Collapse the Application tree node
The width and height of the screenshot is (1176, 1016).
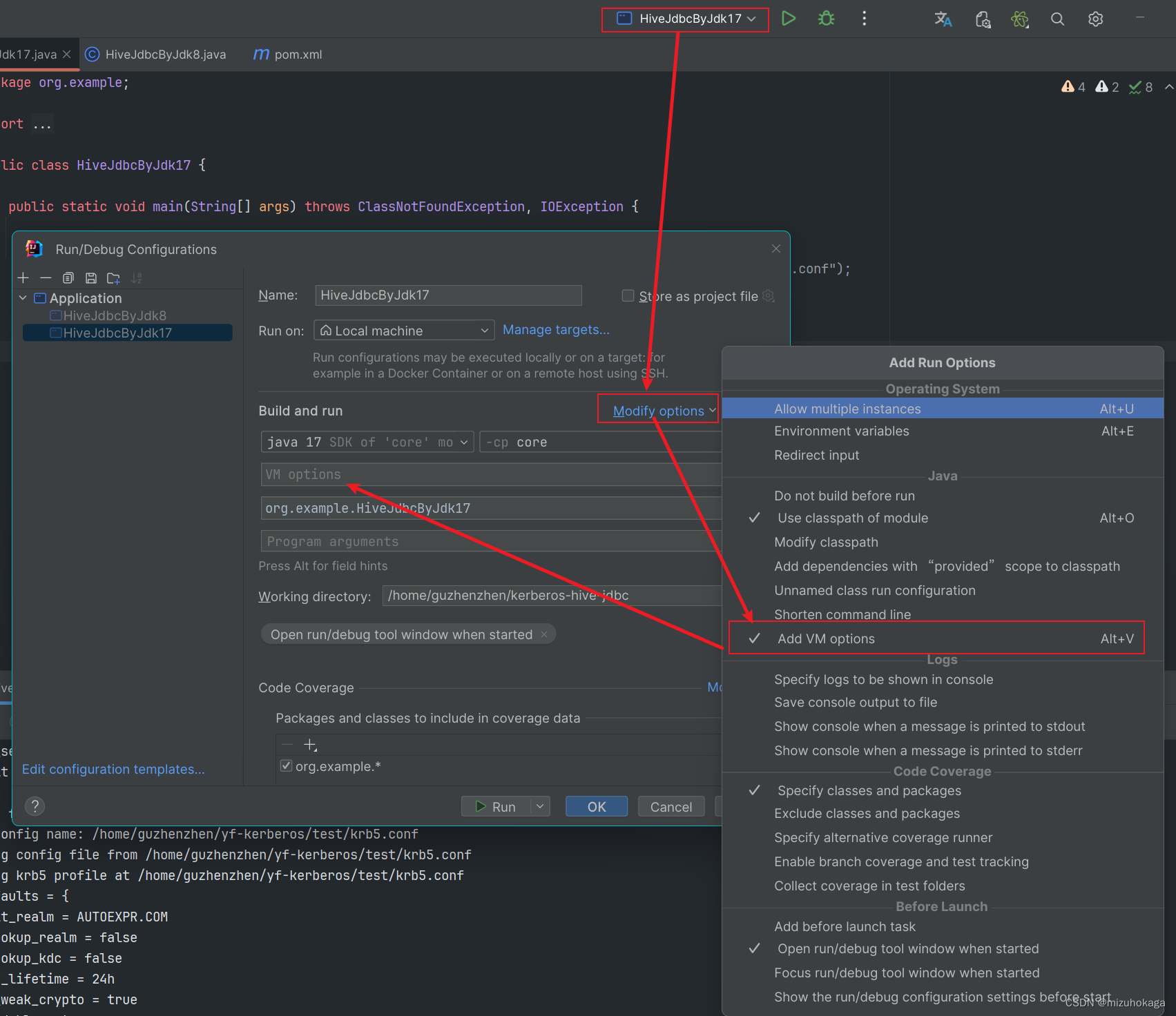pos(23,298)
